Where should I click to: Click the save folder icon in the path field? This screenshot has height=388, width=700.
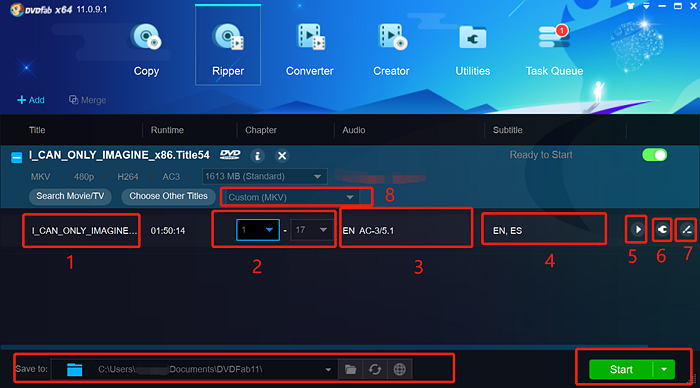coord(74,369)
